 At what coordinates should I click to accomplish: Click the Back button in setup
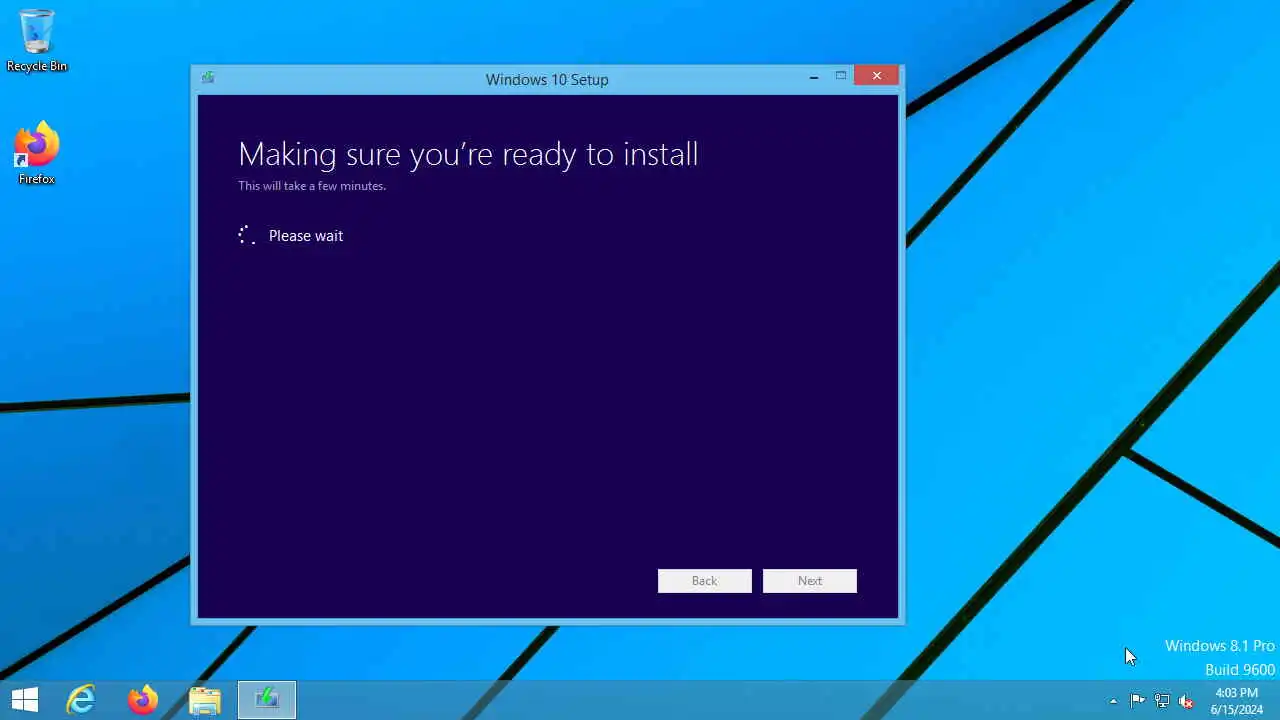(x=705, y=581)
